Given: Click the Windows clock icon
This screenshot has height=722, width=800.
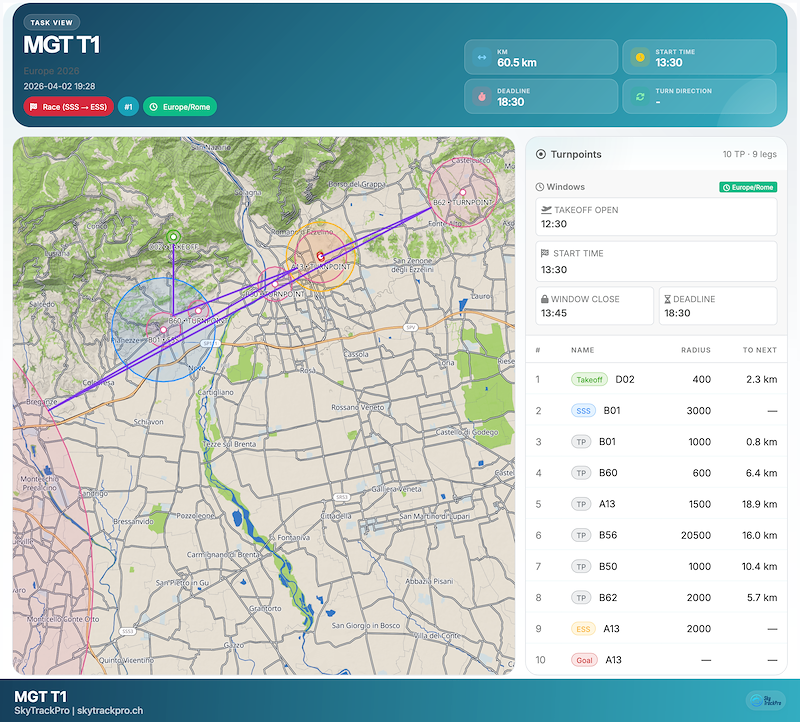Looking at the screenshot, I should pyautogui.click(x=542, y=186).
